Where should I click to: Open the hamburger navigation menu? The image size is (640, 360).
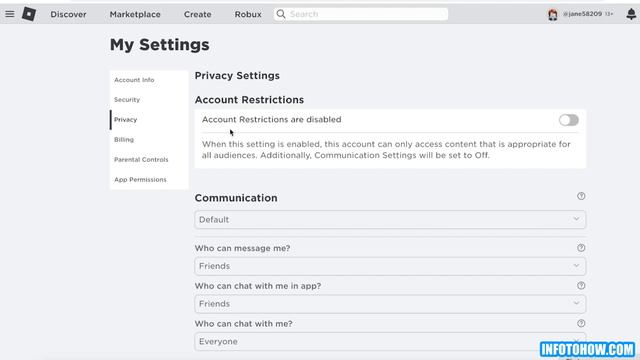pos(10,14)
